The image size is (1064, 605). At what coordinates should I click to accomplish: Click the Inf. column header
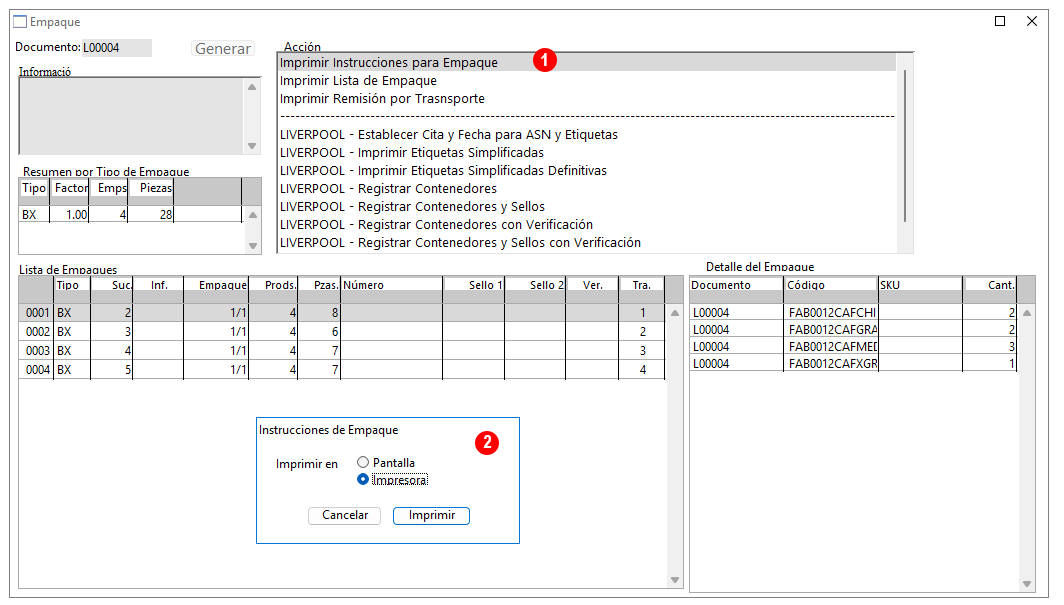point(158,285)
